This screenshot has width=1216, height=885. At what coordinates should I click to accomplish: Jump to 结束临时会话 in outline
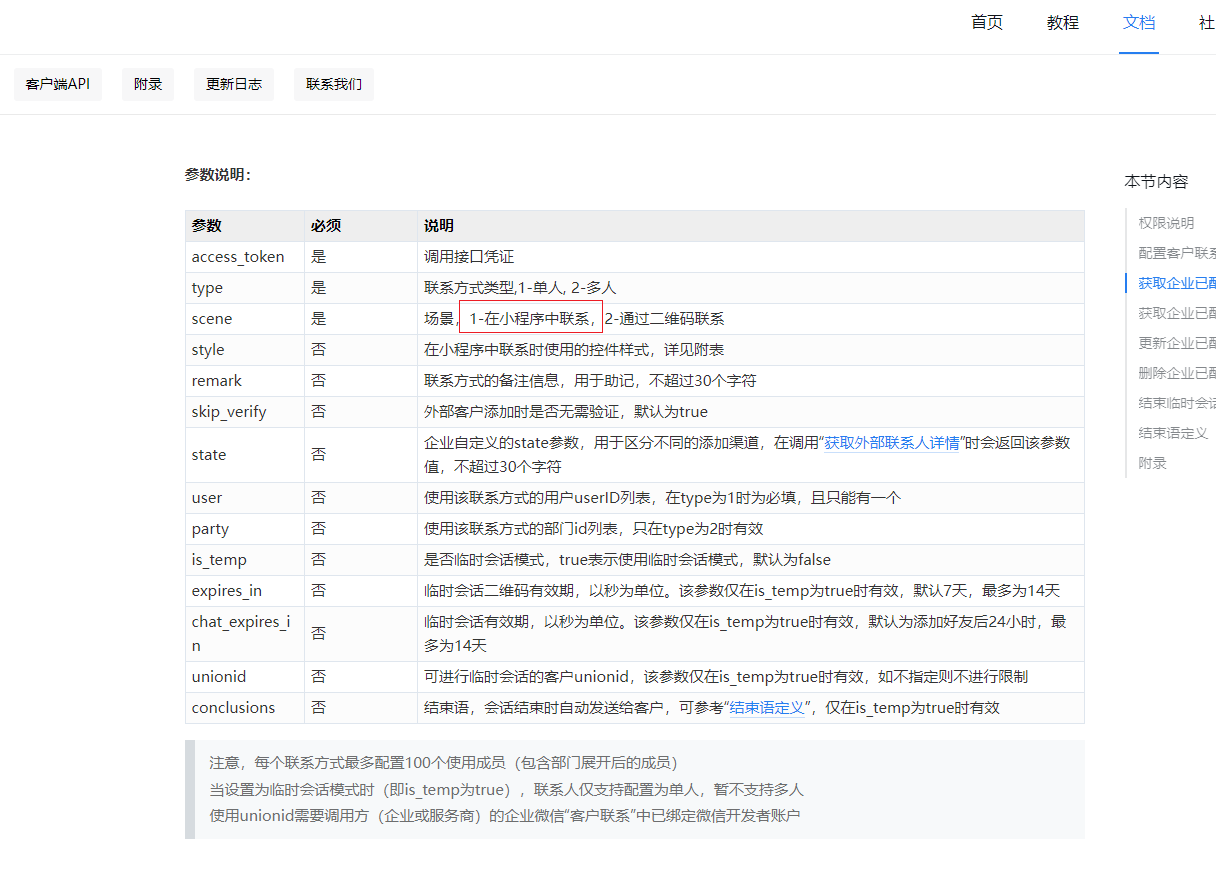(x=1177, y=403)
